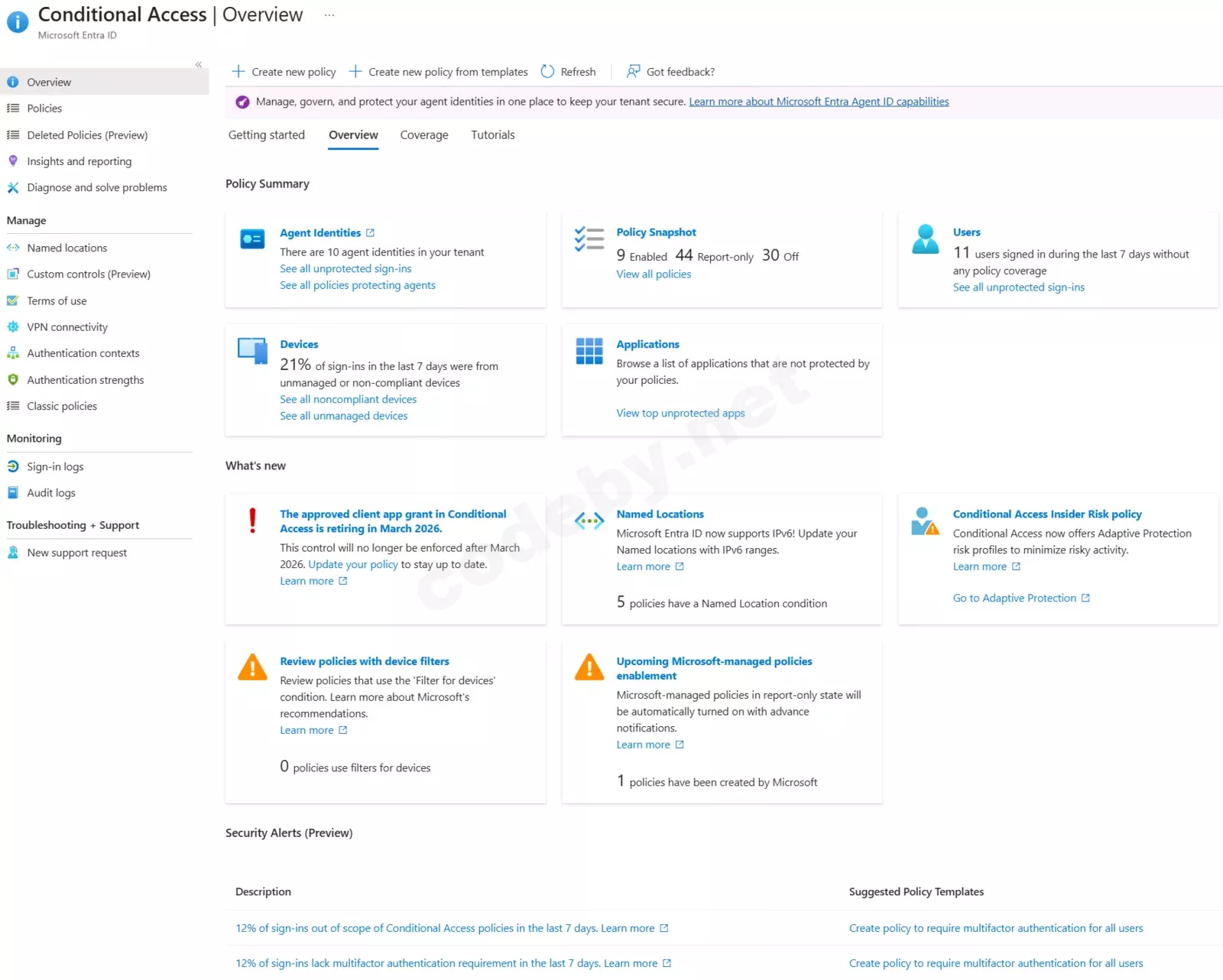1223x980 pixels.
Task: Click the Policy Snapshot checklist icon
Action: [589, 239]
